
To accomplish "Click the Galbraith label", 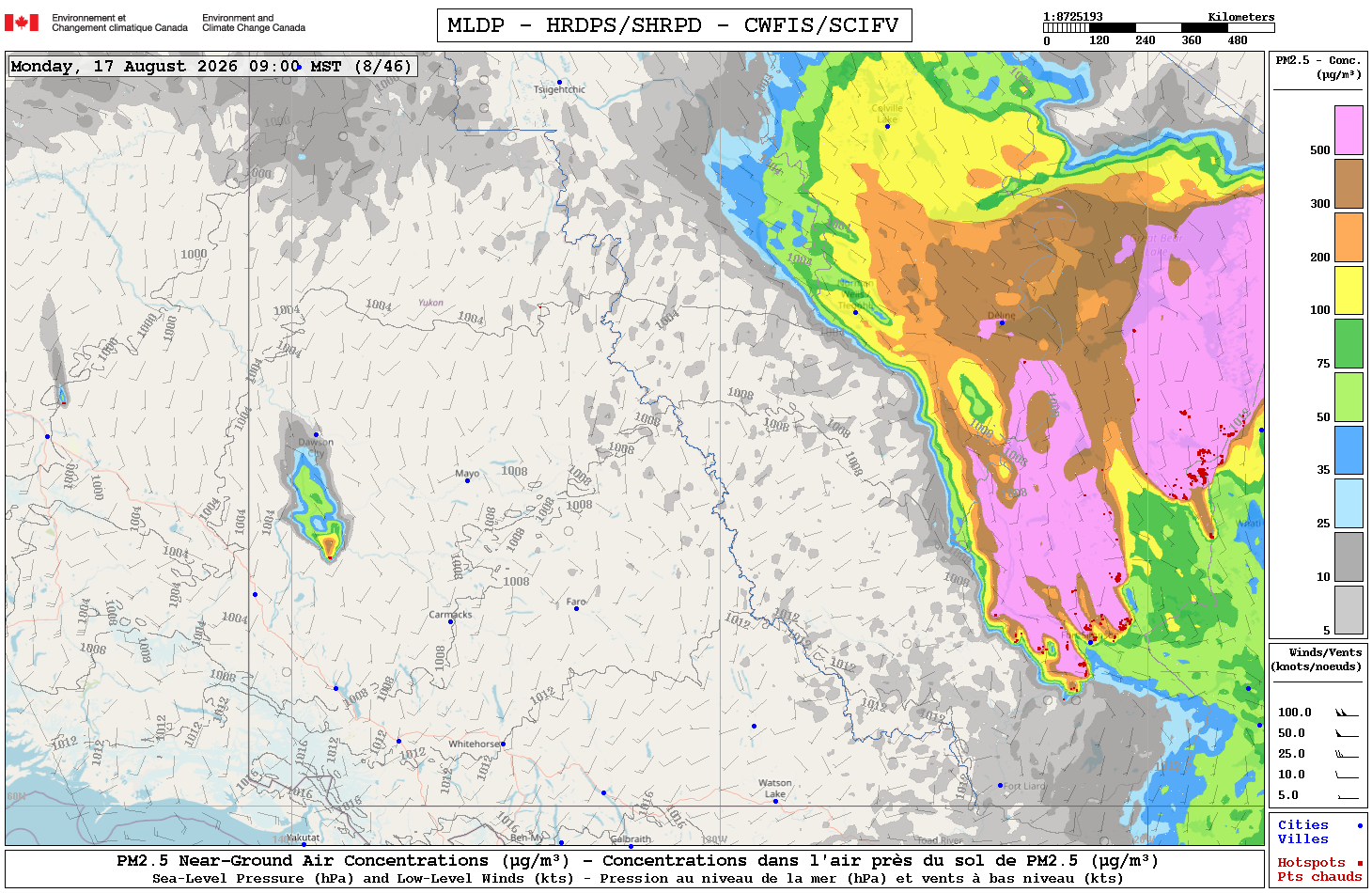I will point(631,838).
